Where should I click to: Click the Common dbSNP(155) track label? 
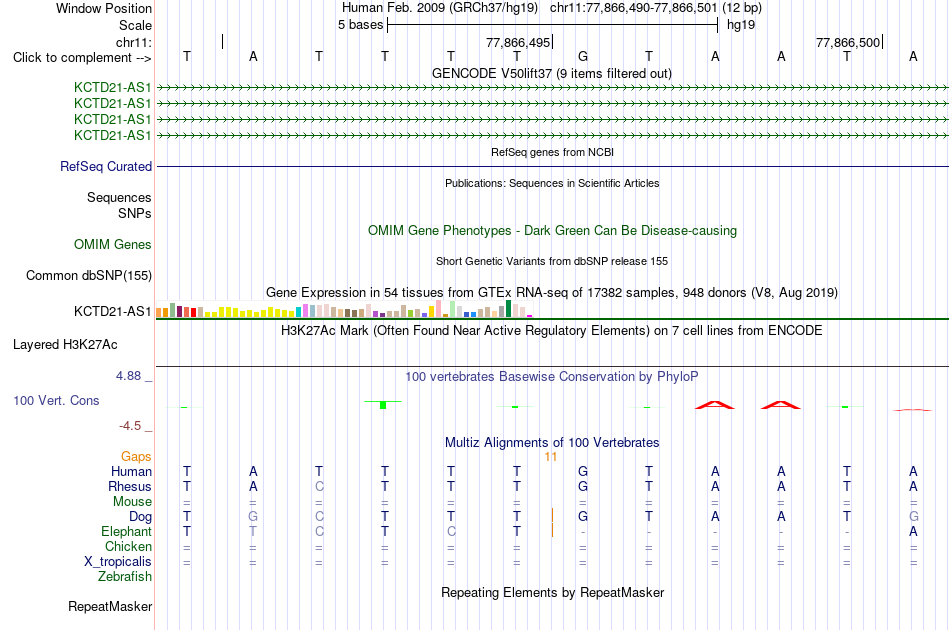[89, 275]
